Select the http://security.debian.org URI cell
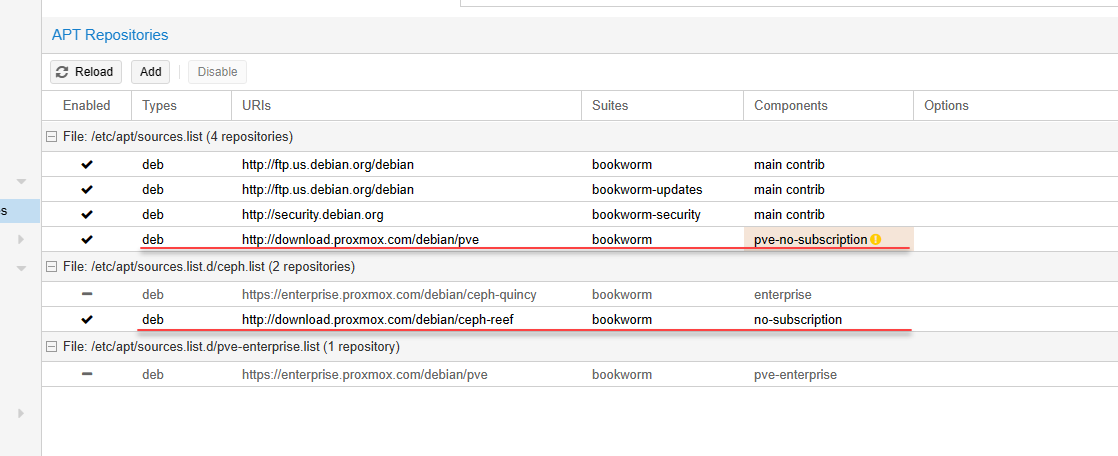Image resolution: width=1118 pixels, height=456 pixels. click(x=312, y=215)
